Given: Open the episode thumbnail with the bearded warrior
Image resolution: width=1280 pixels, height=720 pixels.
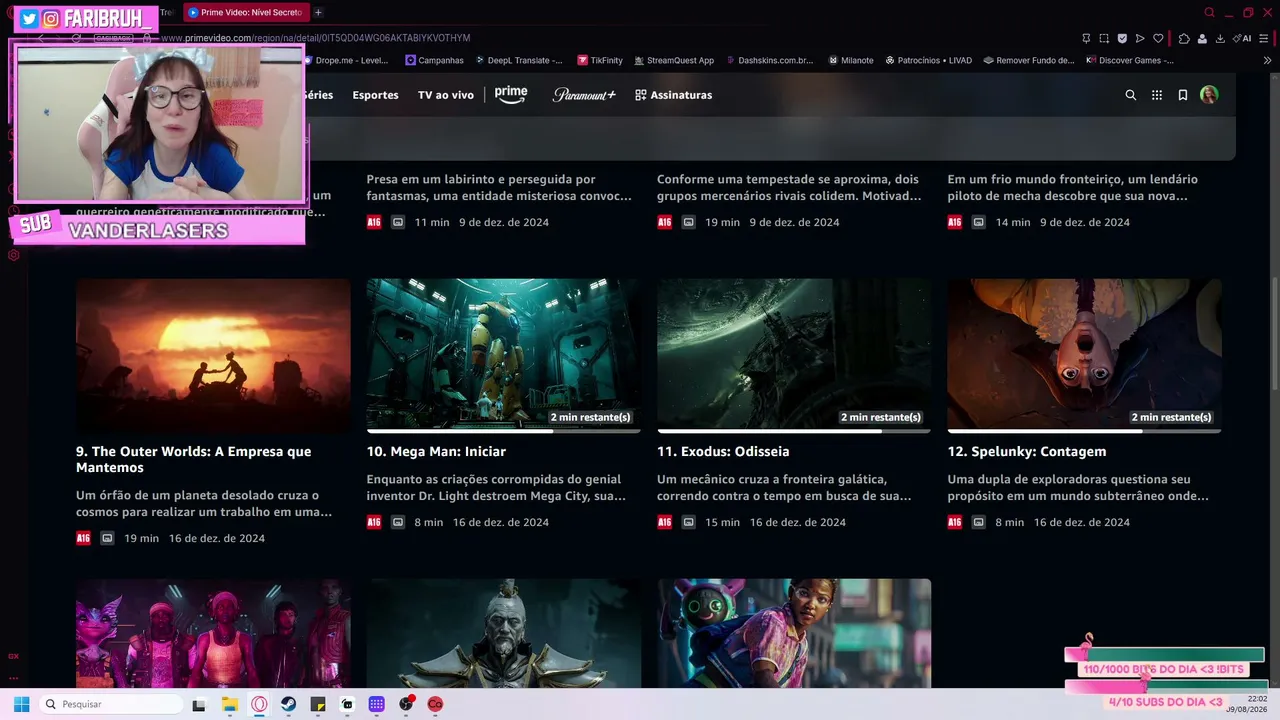Looking at the screenshot, I should (x=504, y=633).
